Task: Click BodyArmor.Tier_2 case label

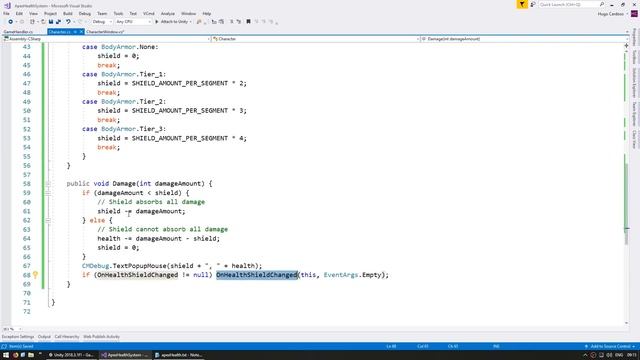Action: pos(133,102)
